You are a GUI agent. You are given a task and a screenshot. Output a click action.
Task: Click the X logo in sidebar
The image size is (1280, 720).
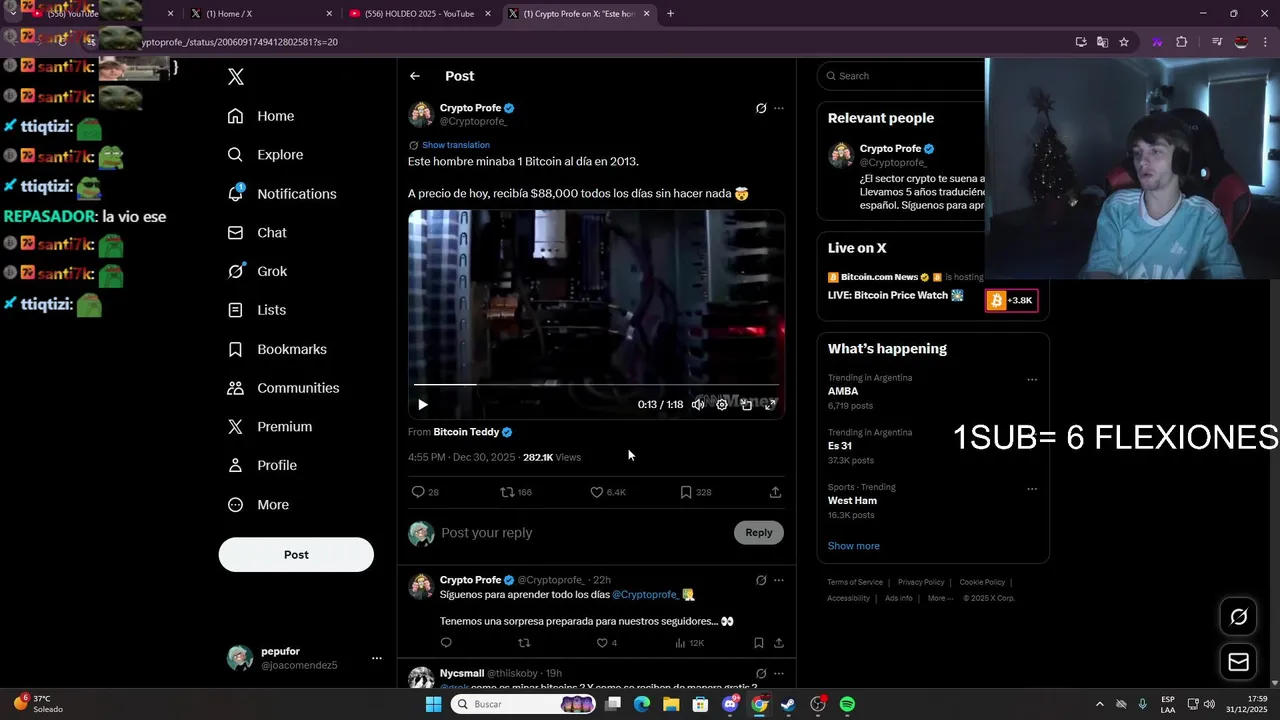tap(236, 77)
